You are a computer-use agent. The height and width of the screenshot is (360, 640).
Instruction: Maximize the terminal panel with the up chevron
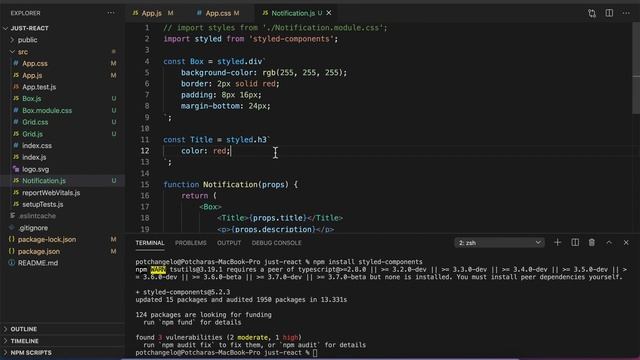click(x=609, y=242)
